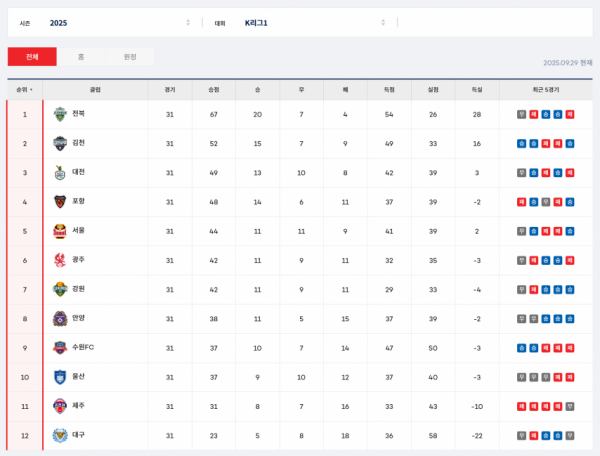The image size is (600, 456).
Task: Click 포항's first recent-match result badge
Action: (x=521, y=202)
